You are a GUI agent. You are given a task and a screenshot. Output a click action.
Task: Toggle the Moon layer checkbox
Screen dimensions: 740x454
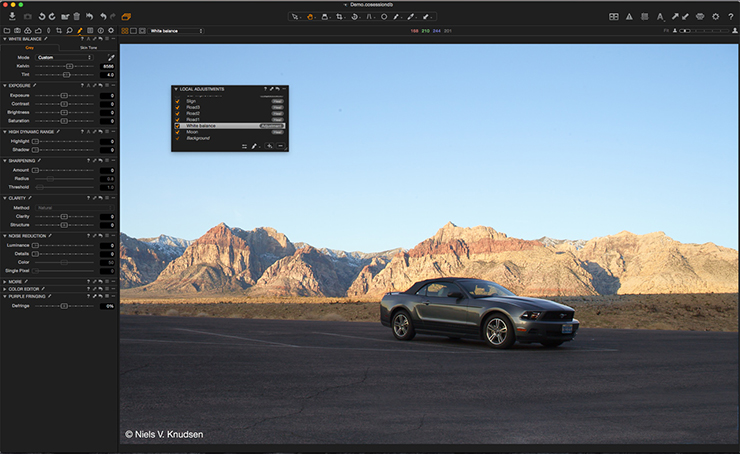coord(177,132)
